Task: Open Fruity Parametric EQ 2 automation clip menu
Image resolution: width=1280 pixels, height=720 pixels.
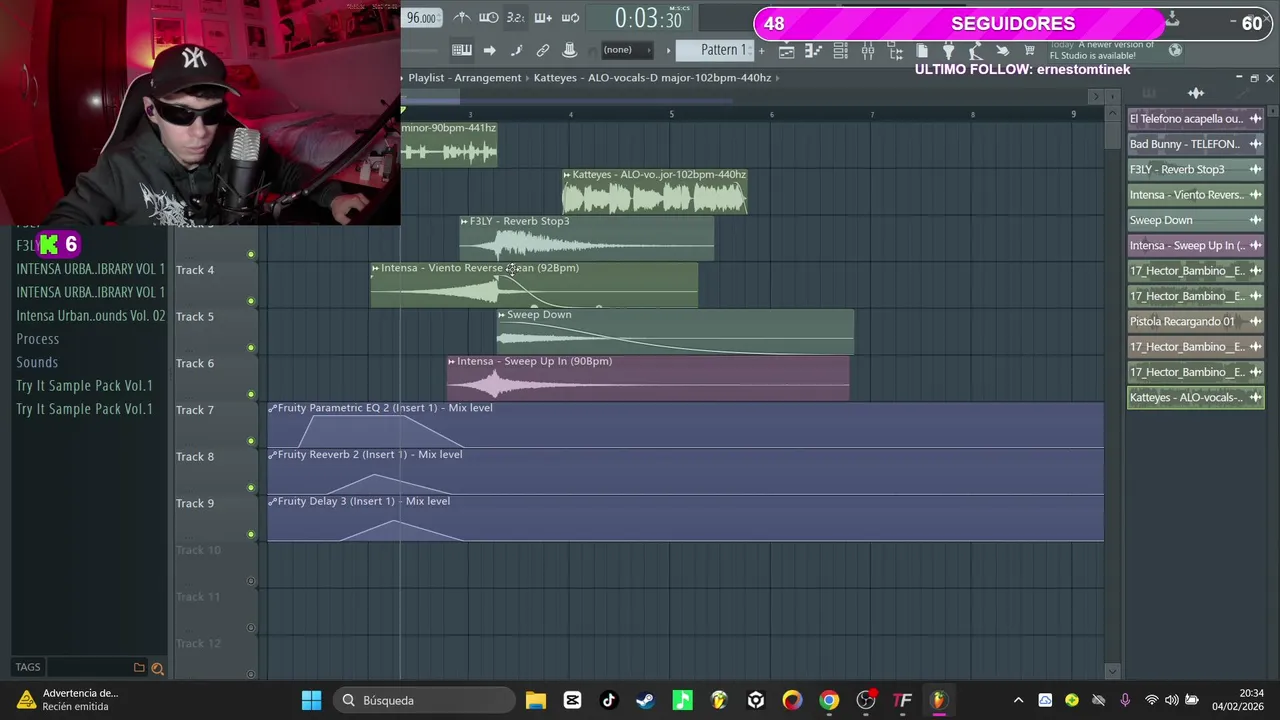Action: click(x=272, y=408)
